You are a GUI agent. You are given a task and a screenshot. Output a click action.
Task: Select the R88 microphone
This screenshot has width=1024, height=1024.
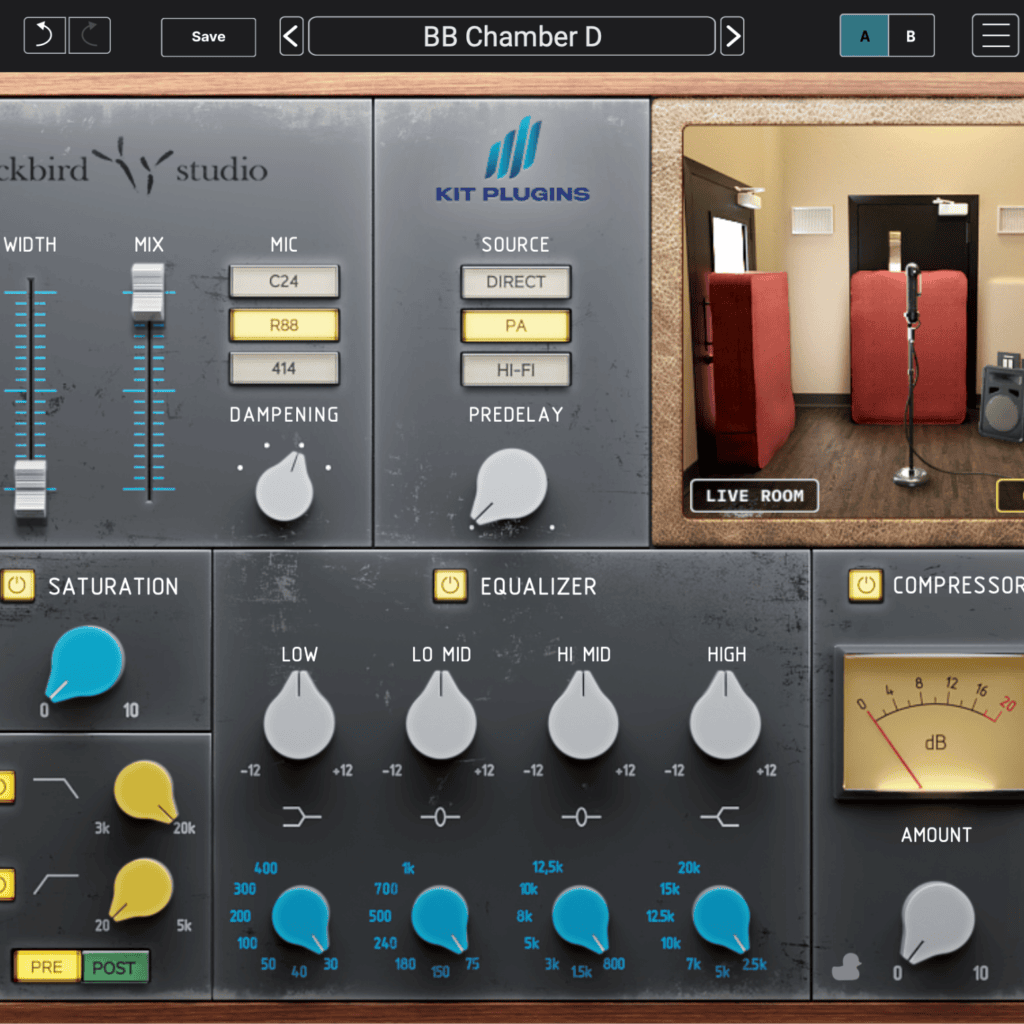[284, 325]
